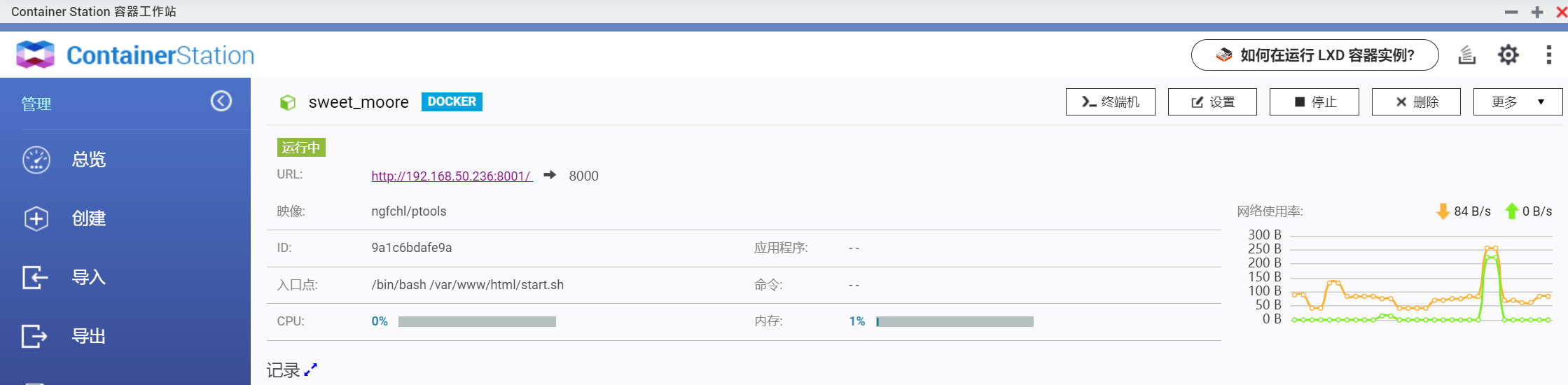Click the Export (导出) icon
Image resolution: width=1568 pixels, height=385 pixels.
tap(35, 336)
